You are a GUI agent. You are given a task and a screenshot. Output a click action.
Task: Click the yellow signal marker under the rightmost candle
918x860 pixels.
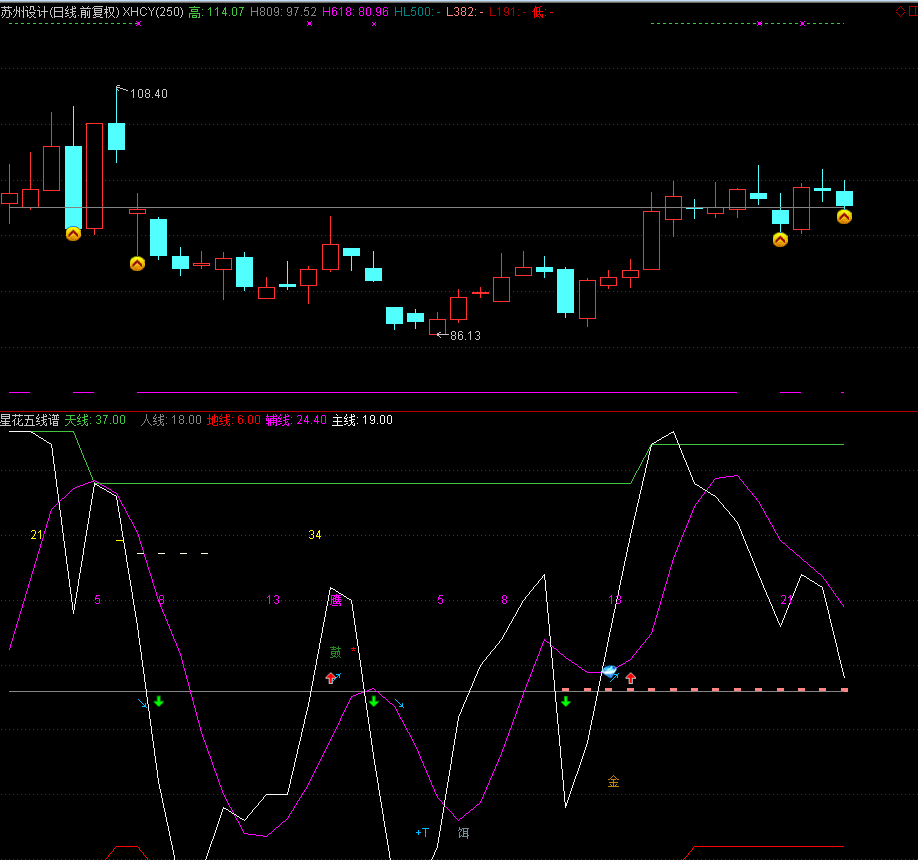[844, 217]
